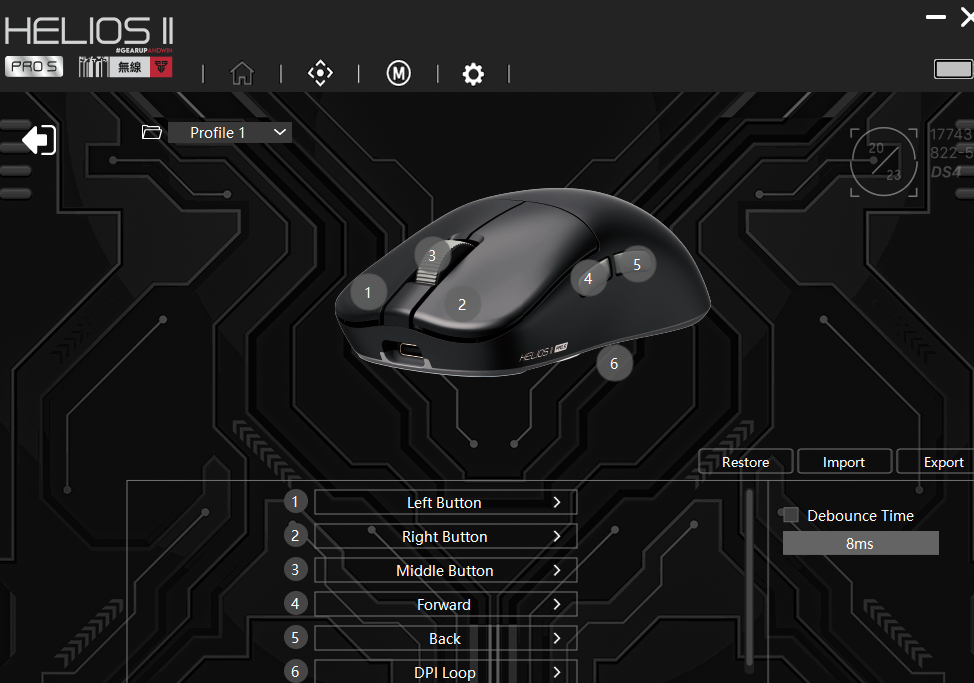Enable the Debounce Time checkbox
The image size is (974, 683).
coord(791,515)
